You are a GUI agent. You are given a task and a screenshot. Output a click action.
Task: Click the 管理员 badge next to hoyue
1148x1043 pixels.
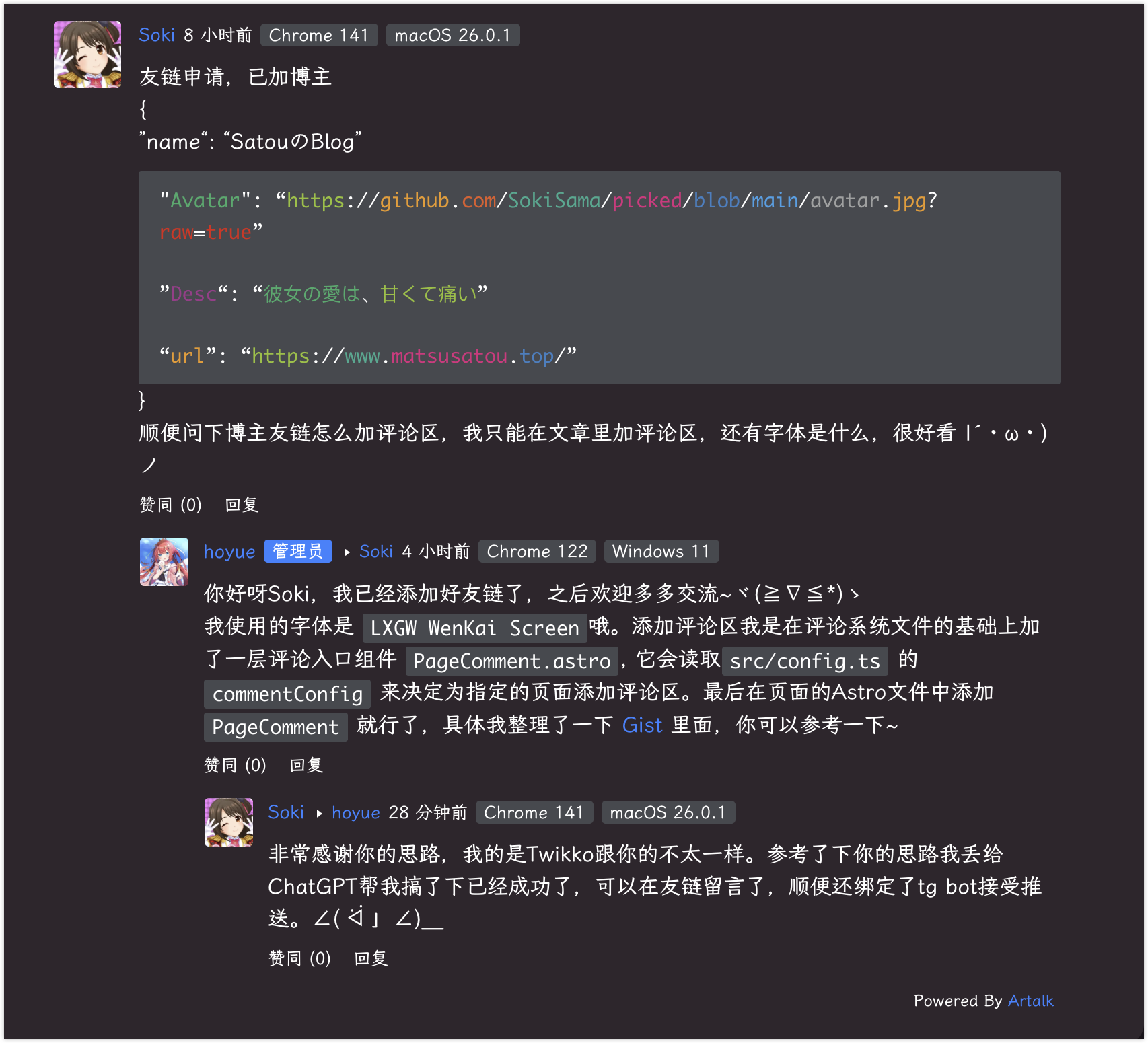298,551
